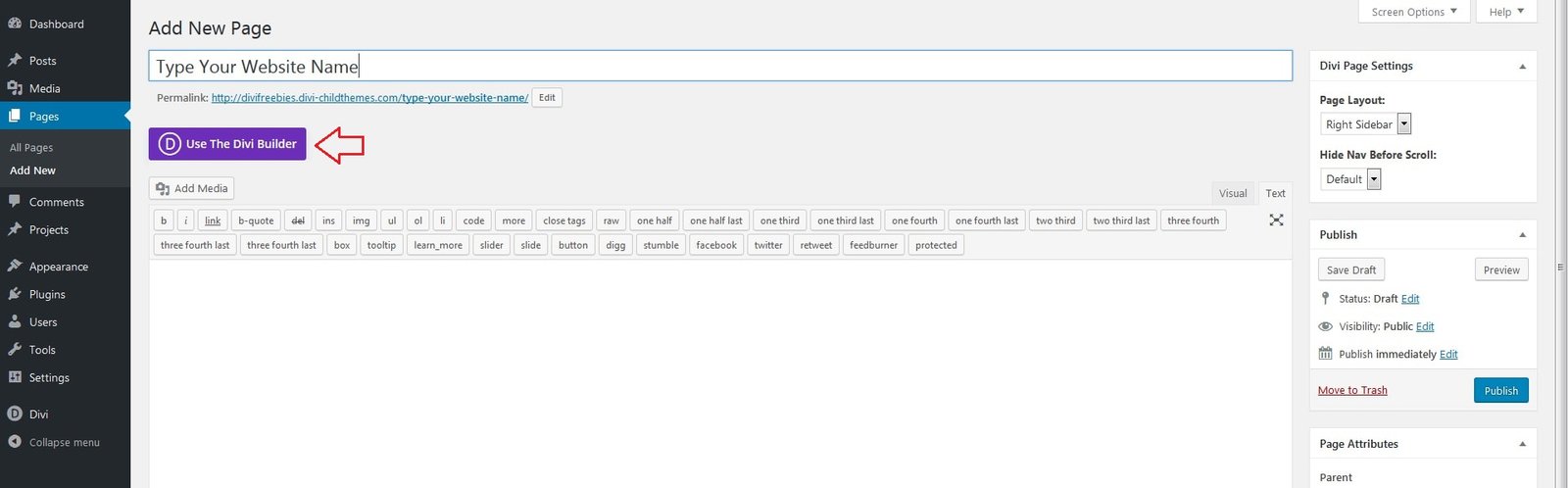Click the Save Draft button

1351,269
